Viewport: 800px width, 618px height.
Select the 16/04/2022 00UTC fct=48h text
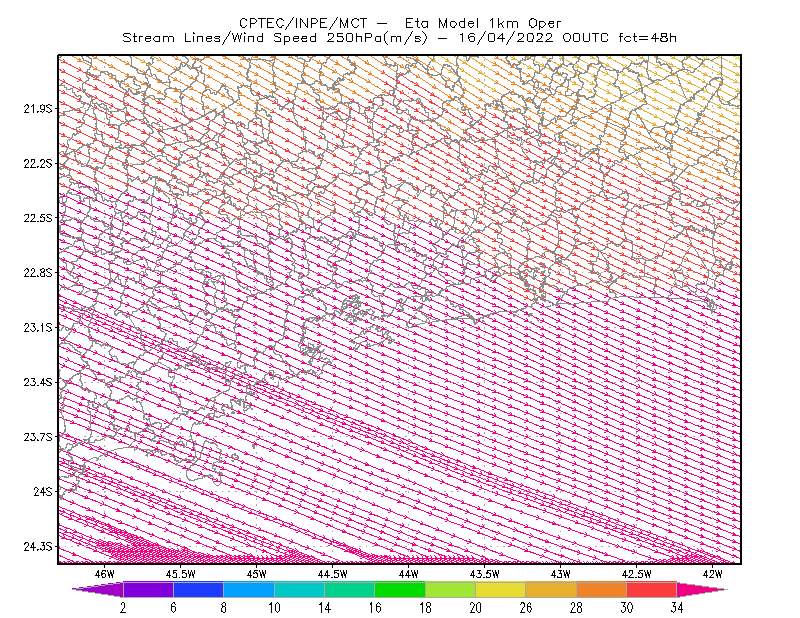(567, 38)
